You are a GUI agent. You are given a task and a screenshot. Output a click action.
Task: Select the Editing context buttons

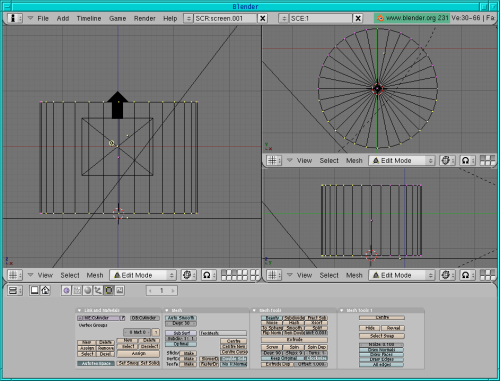(109, 291)
